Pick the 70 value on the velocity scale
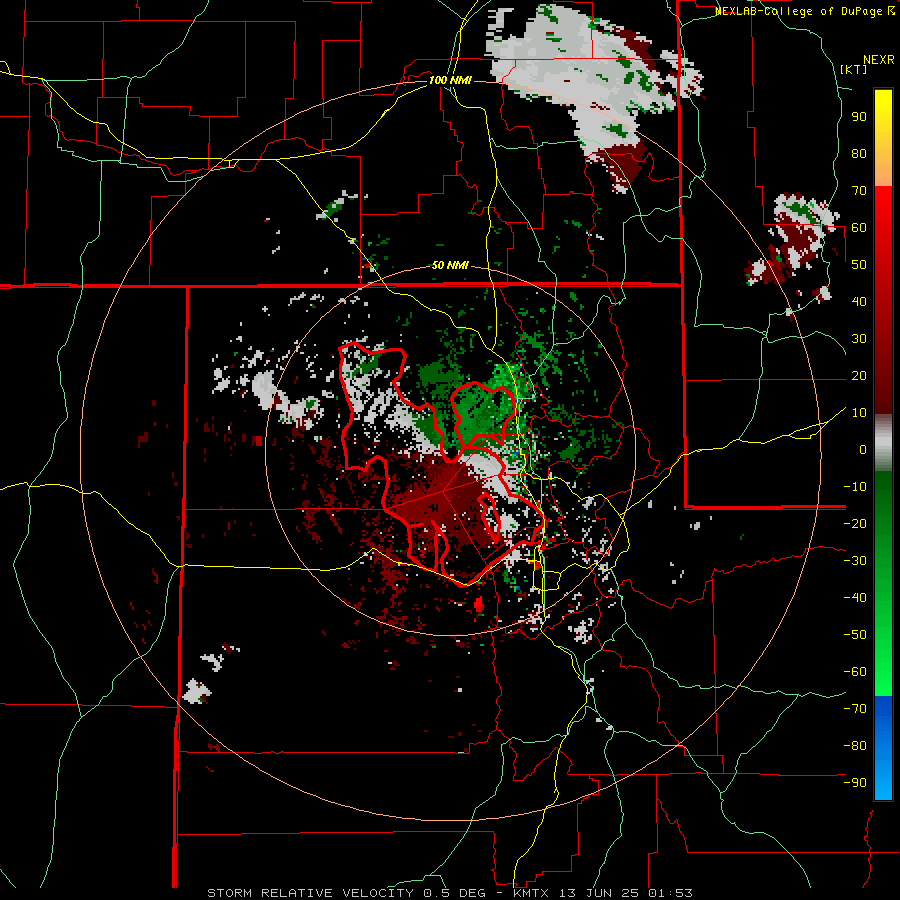Viewport: 900px width, 900px height. click(859, 191)
